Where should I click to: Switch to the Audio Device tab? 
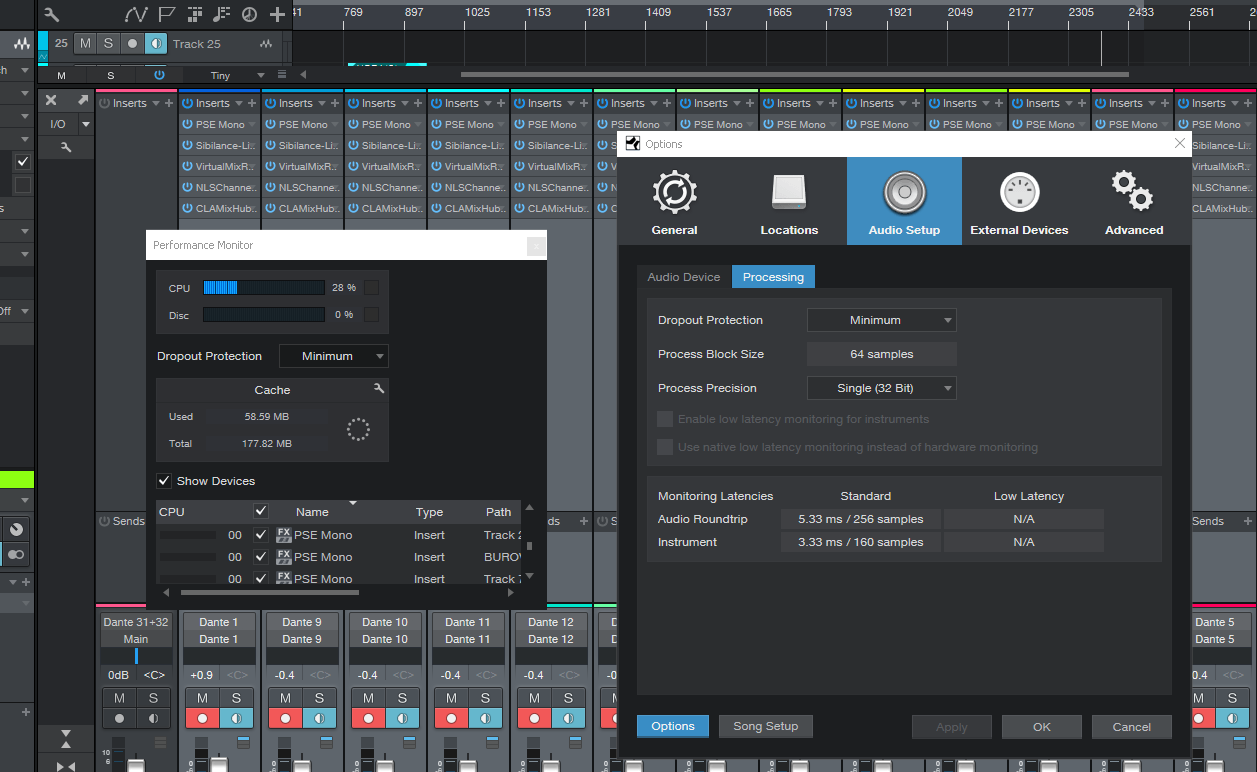(684, 277)
